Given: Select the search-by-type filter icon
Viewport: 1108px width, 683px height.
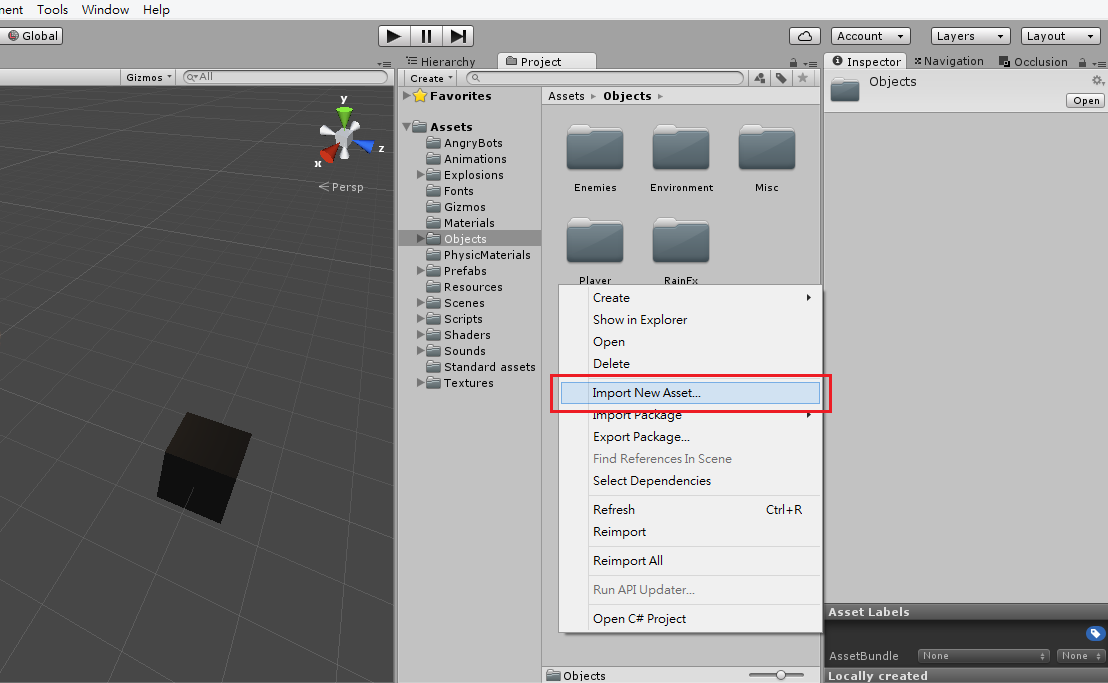Looking at the screenshot, I should pos(759,77).
